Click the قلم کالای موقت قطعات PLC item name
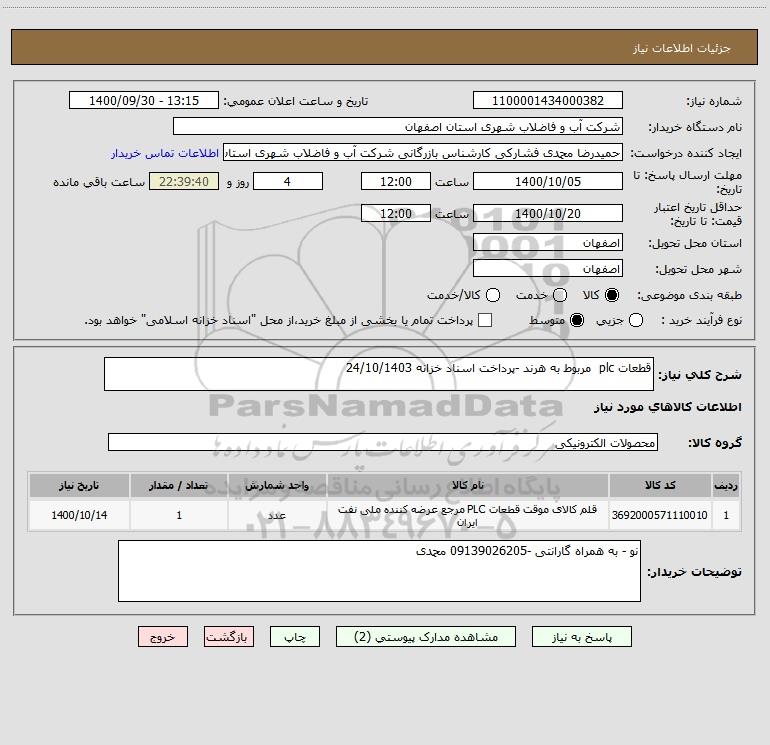 pos(468,515)
